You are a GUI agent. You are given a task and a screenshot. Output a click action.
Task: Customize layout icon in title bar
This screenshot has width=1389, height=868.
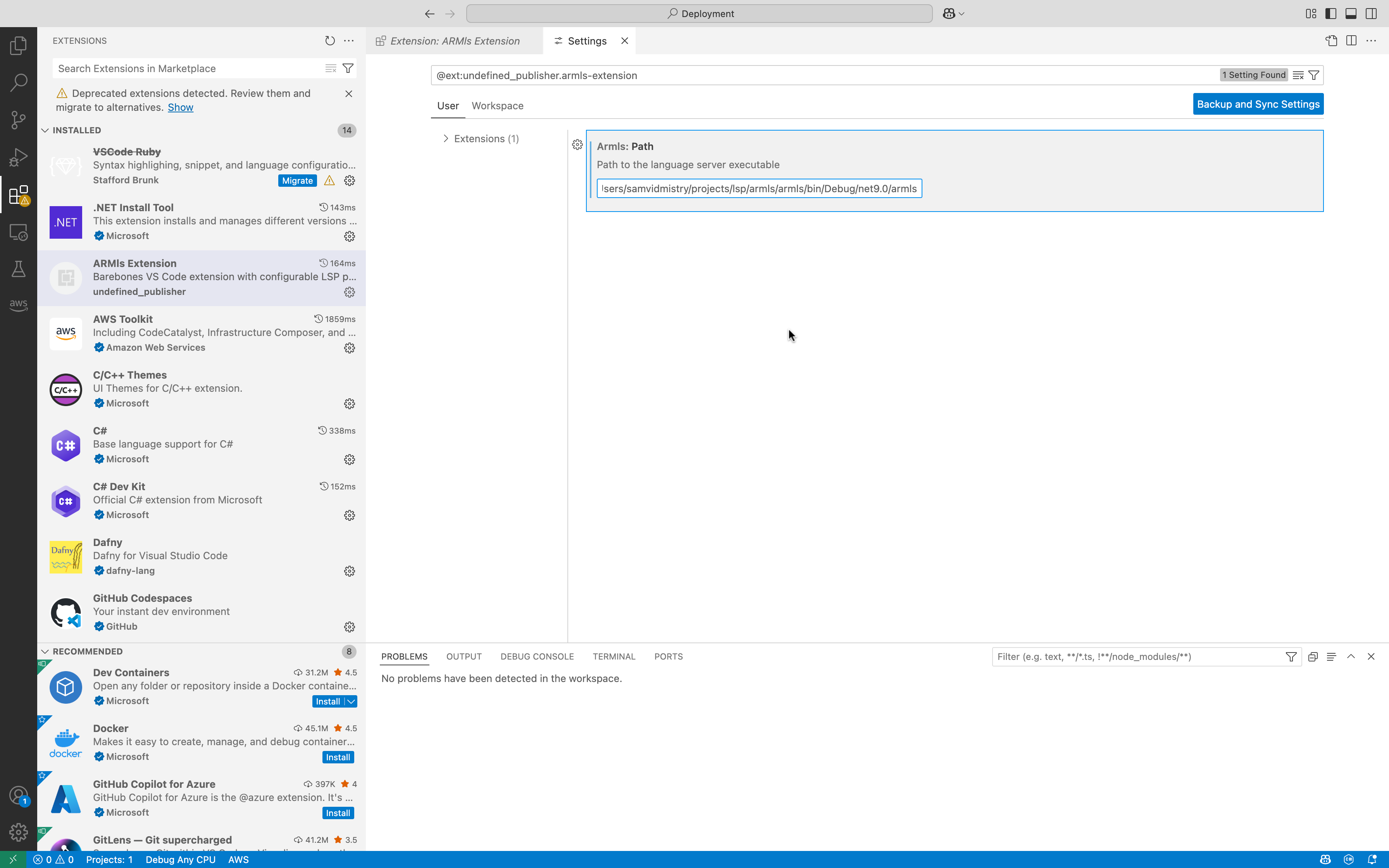pos(1310,14)
